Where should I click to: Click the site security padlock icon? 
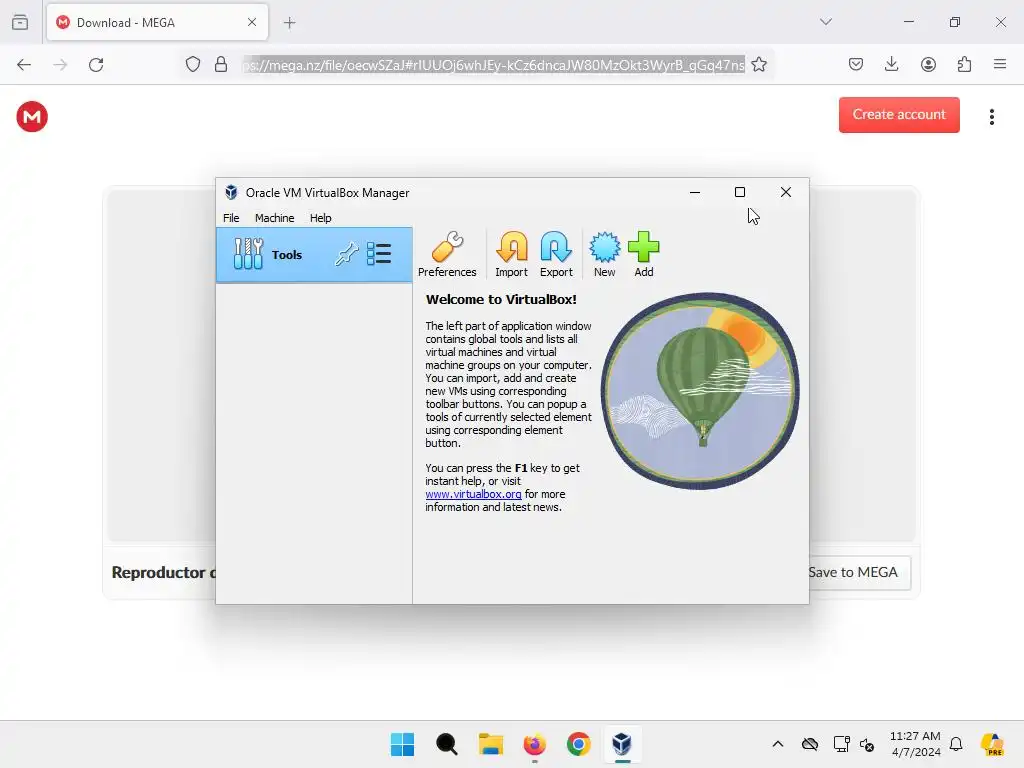tap(221, 65)
